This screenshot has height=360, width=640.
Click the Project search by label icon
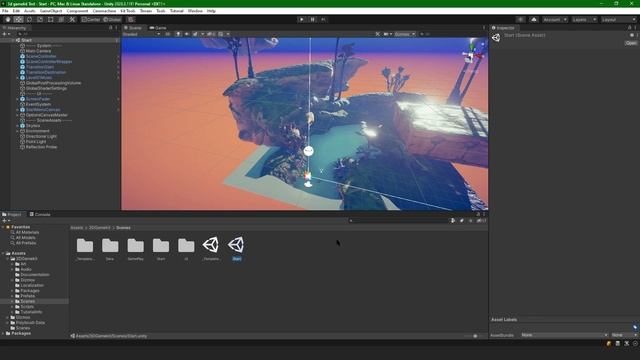pos(462,221)
